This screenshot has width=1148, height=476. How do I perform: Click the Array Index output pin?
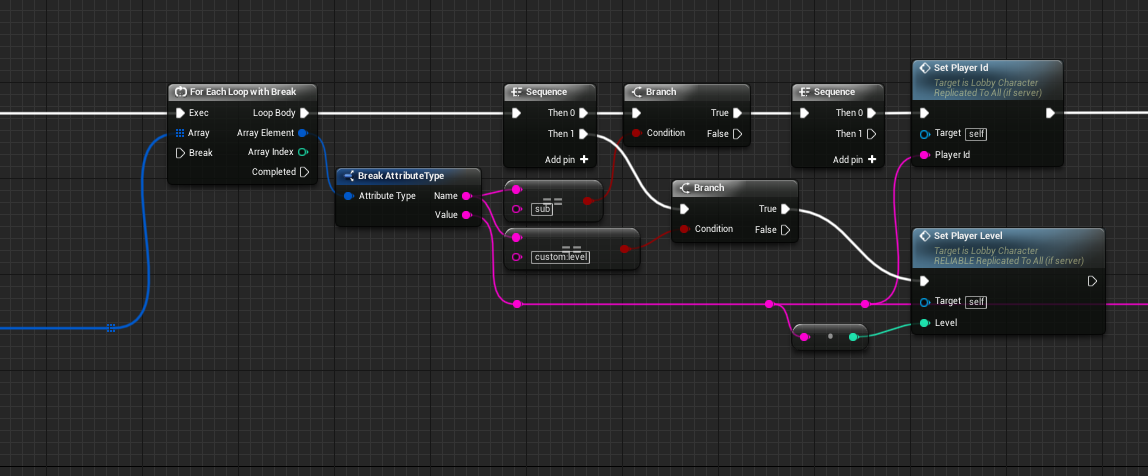[303, 152]
